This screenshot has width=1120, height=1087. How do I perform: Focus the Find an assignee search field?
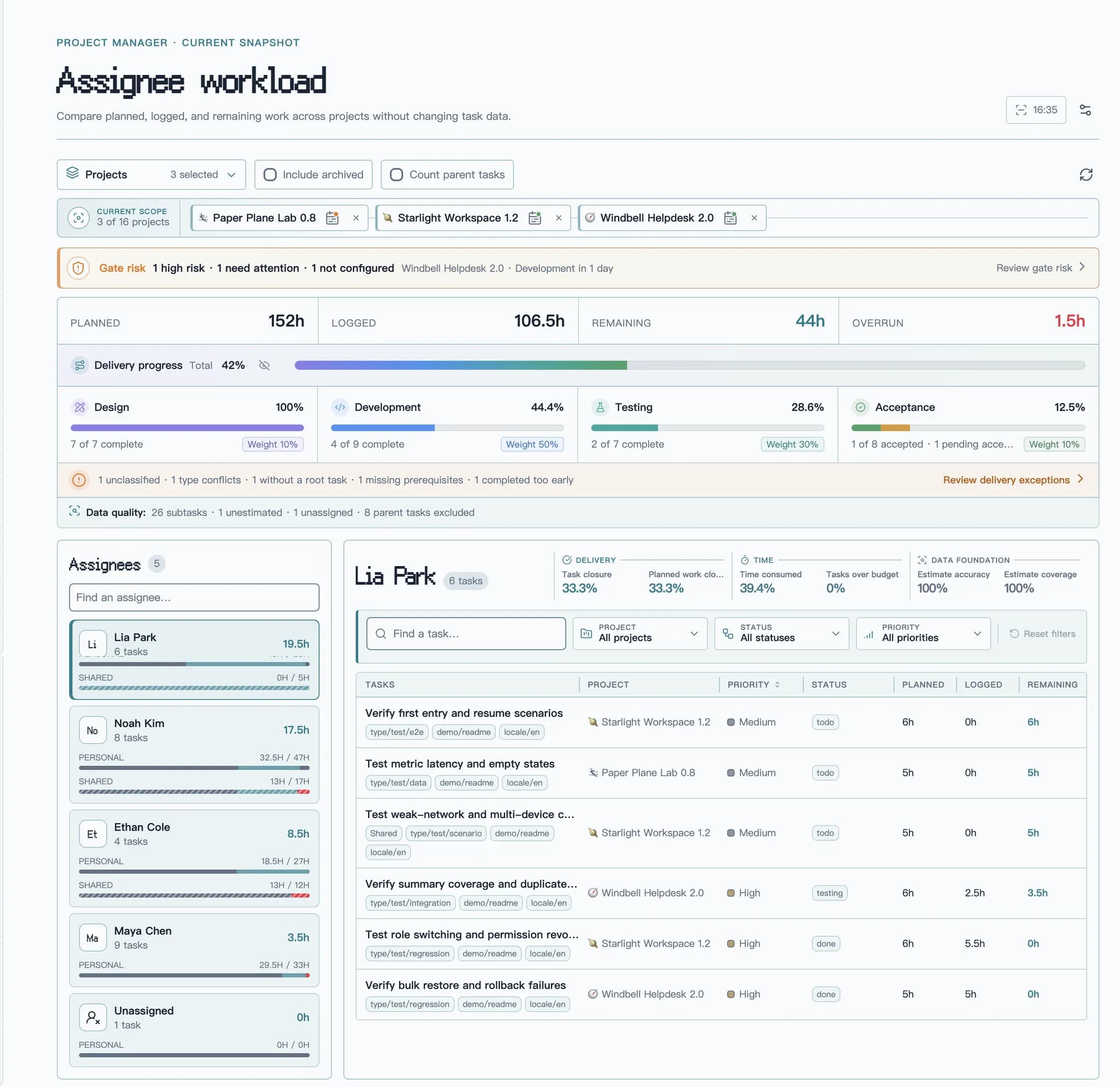pos(194,597)
